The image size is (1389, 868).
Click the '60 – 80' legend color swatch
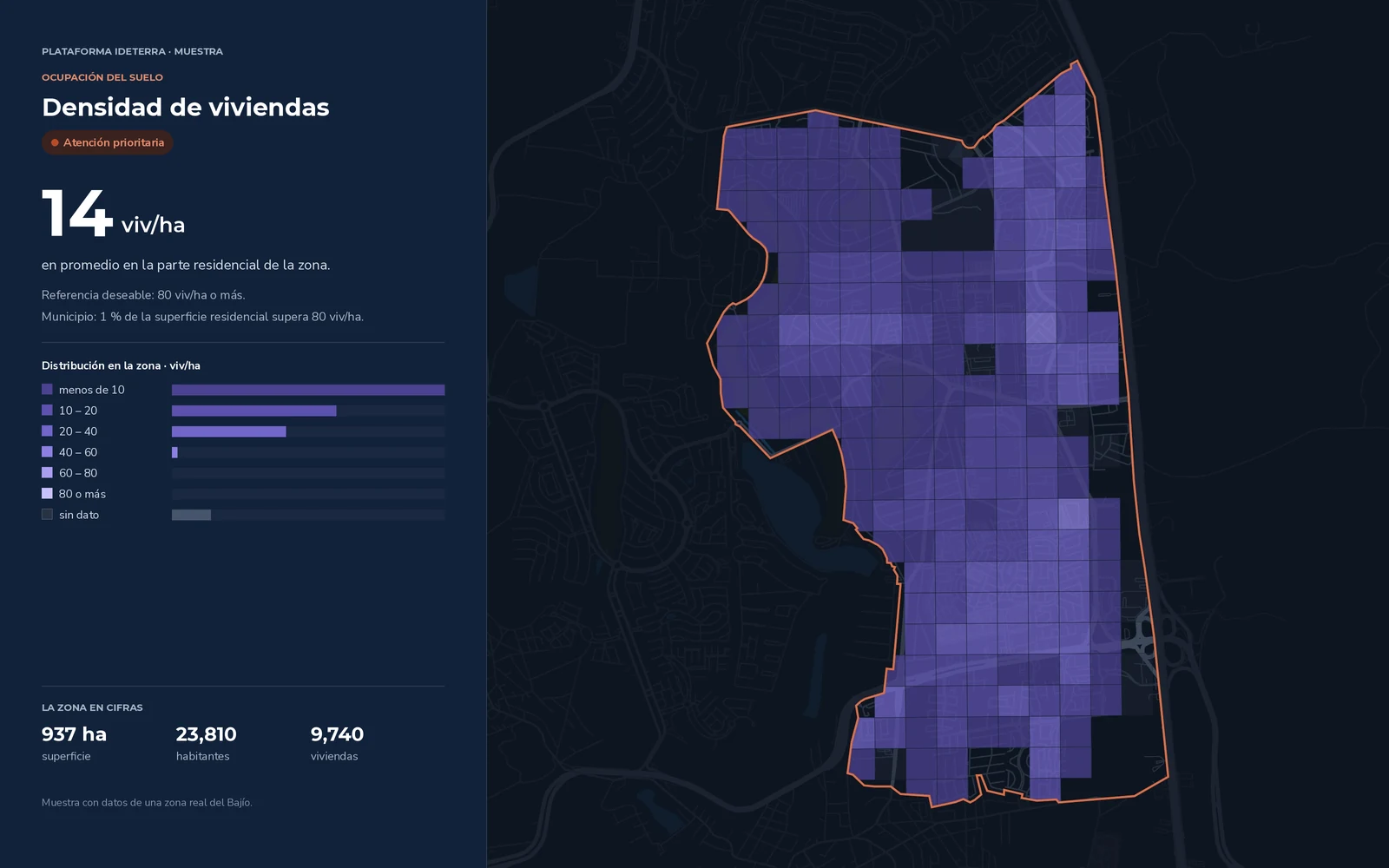pos(47,473)
